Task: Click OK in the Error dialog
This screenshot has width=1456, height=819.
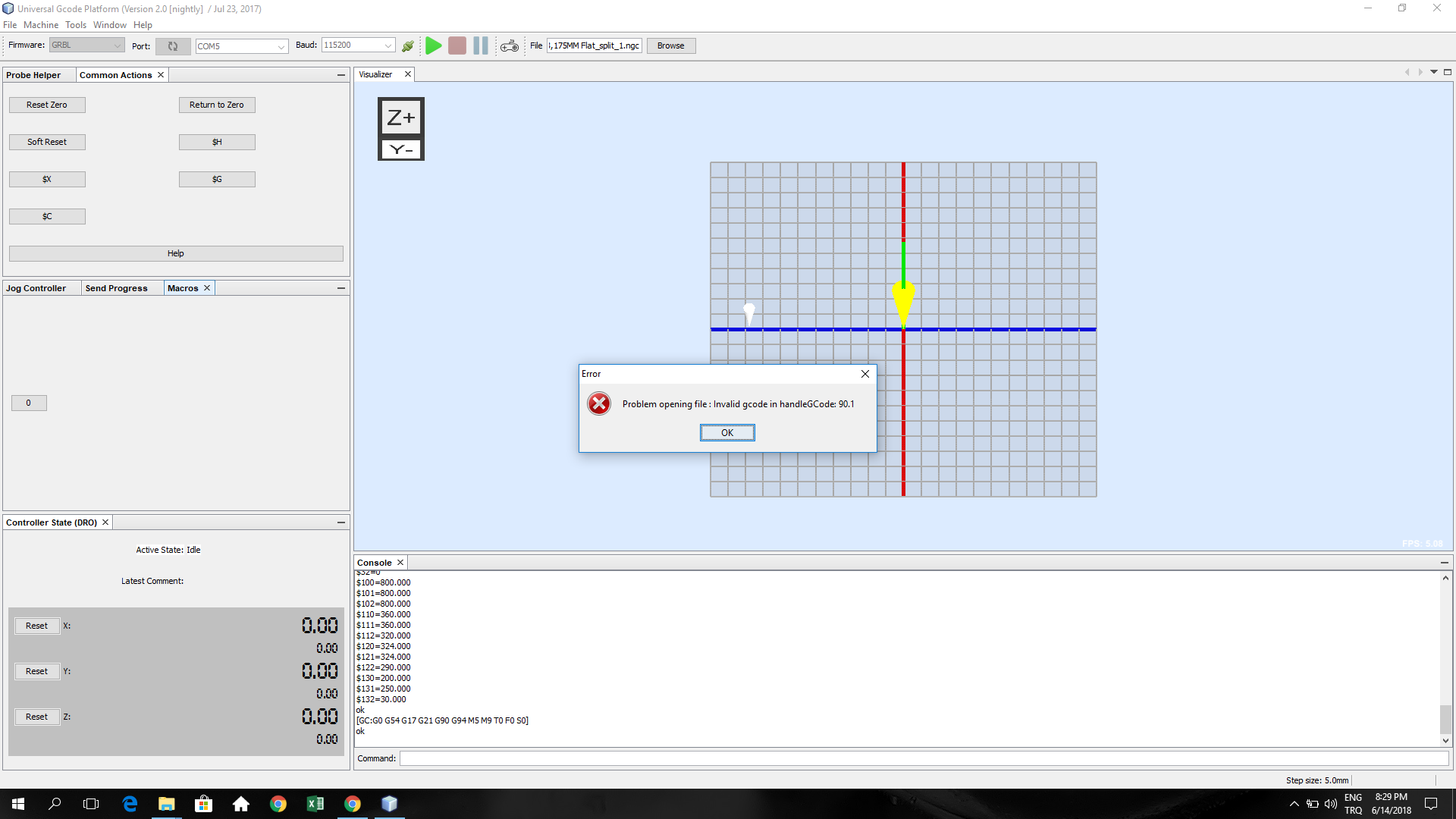Action: click(727, 433)
